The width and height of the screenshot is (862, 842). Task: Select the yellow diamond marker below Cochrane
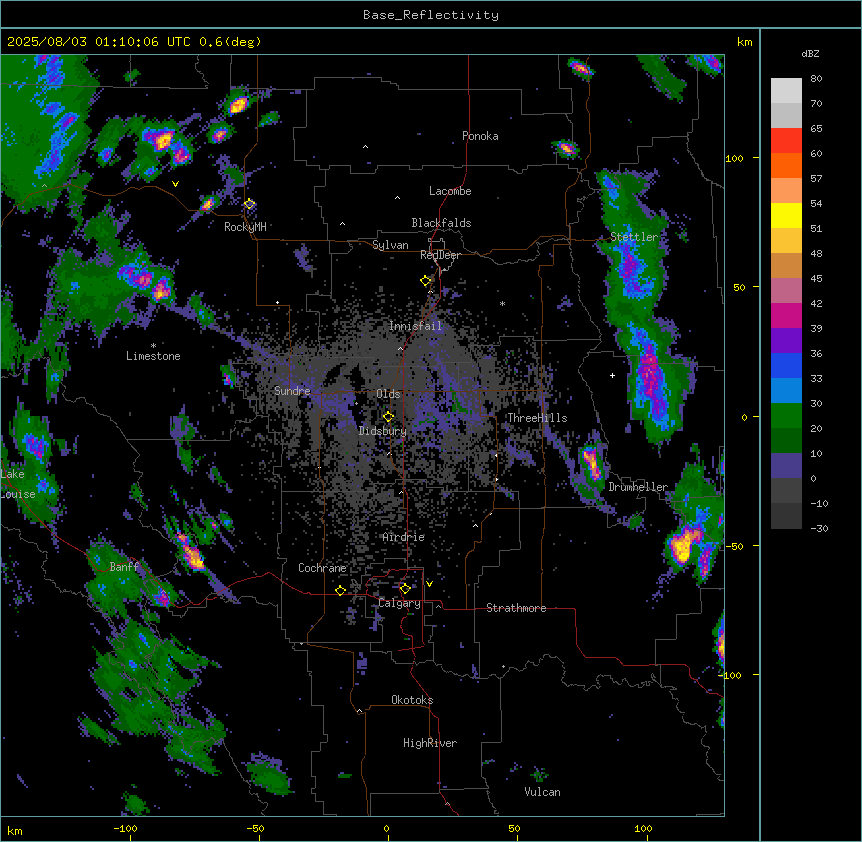[x=340, y=590]
